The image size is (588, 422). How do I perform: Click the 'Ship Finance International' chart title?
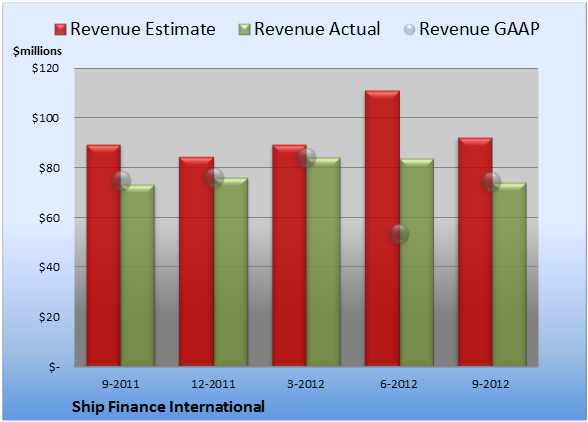[x=168, y=407]
